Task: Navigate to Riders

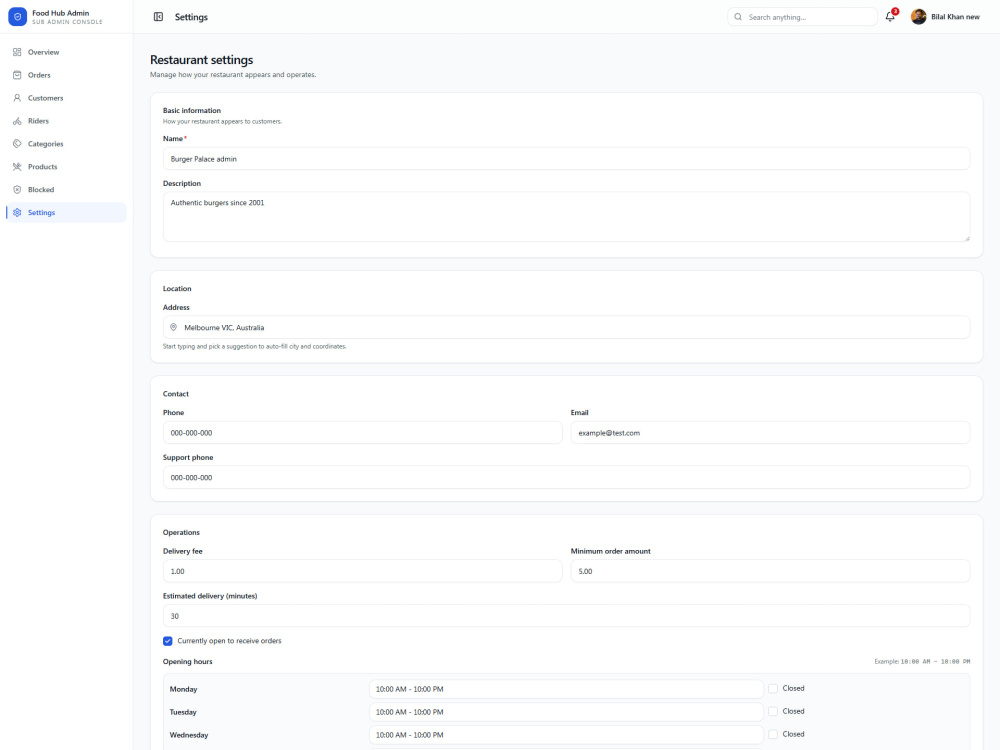Action: tap(66, 121)
